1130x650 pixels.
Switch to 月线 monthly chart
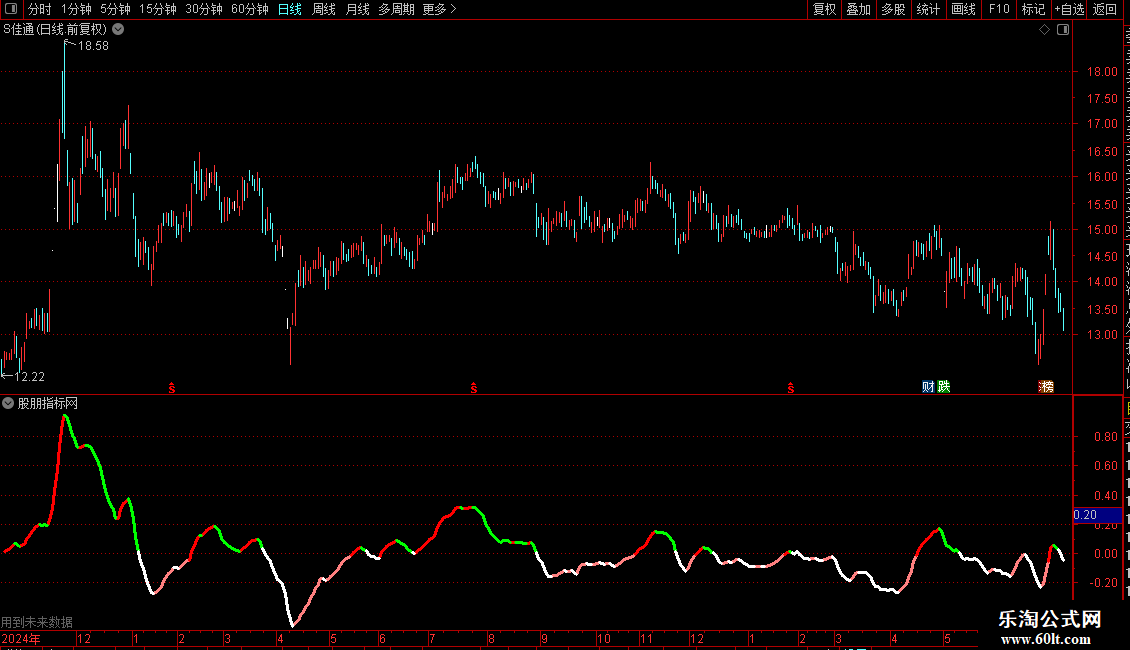(x=357, y=9)
